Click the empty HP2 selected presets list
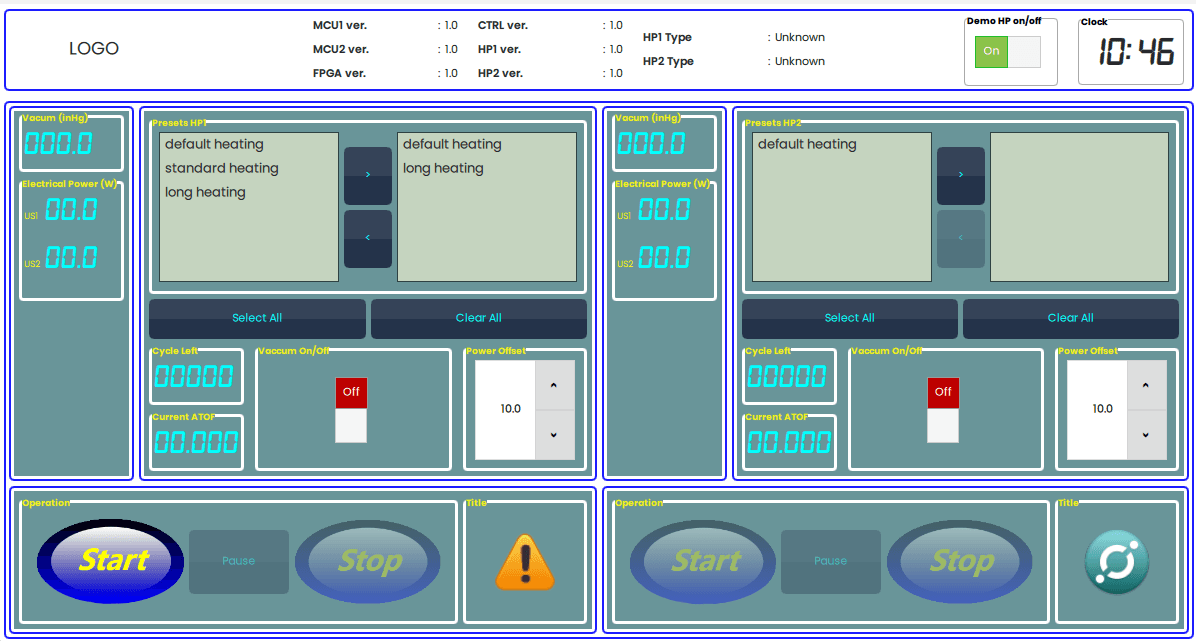This screenshot has width=1196, height=641. pyautogui.click(x=1079, y=207)
